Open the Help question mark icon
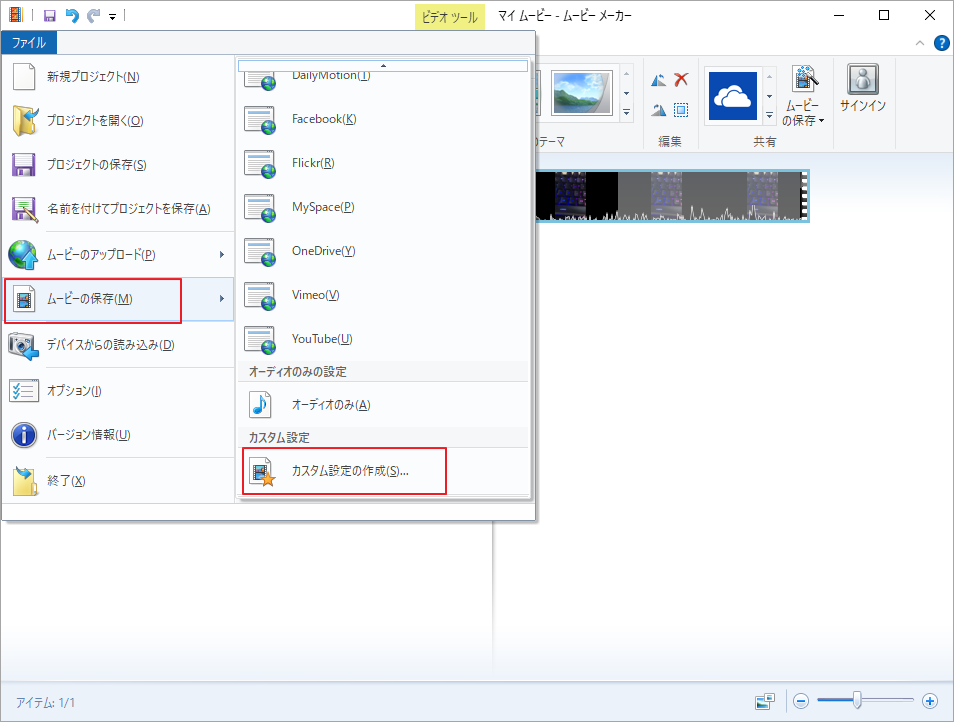Viewport: 954px width, 722px height. tap(941, 43)
